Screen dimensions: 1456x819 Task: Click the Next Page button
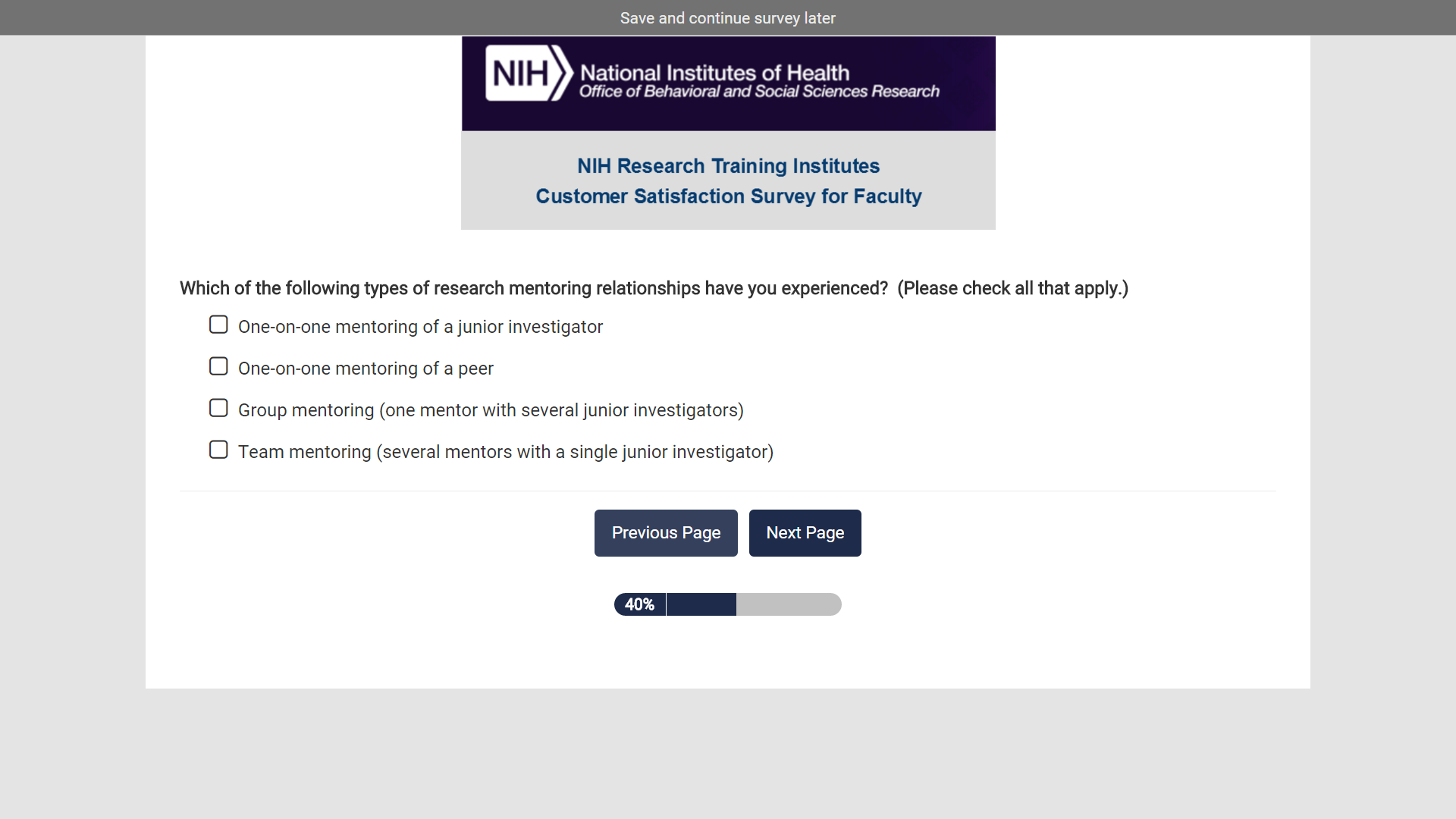click(805, 533)
